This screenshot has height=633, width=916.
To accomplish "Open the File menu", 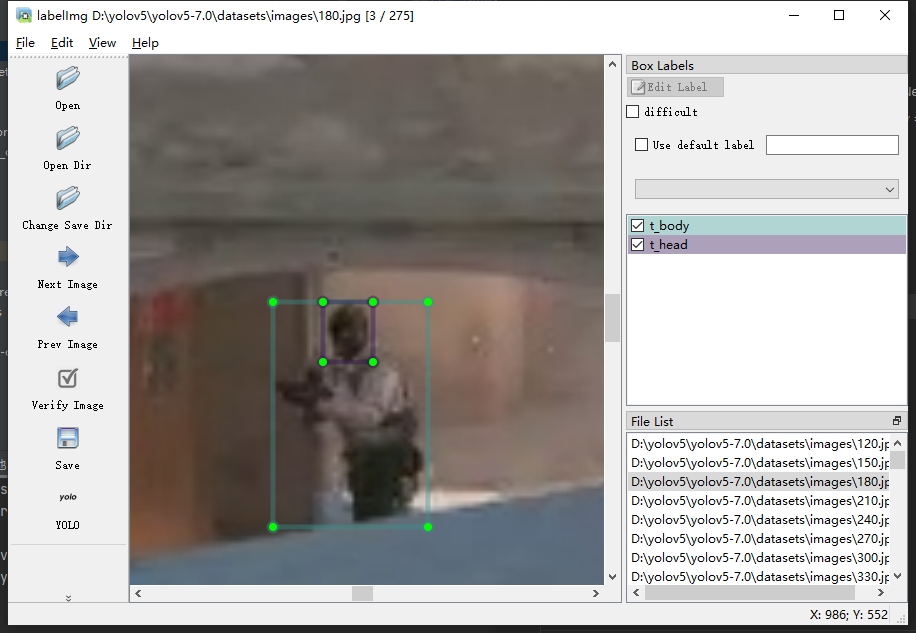I will [x=25, y=43].
